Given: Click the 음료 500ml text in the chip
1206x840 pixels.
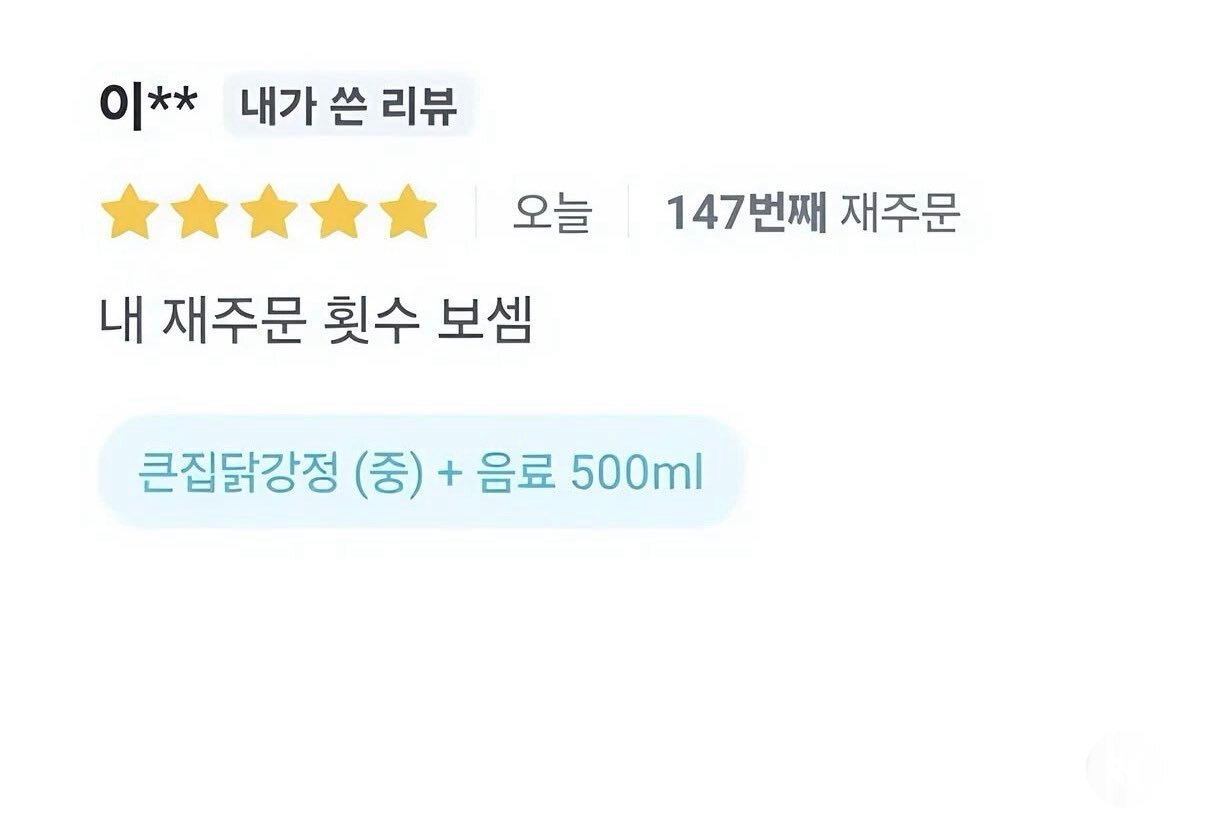Looking at the screenshot, I should point(590,474).
